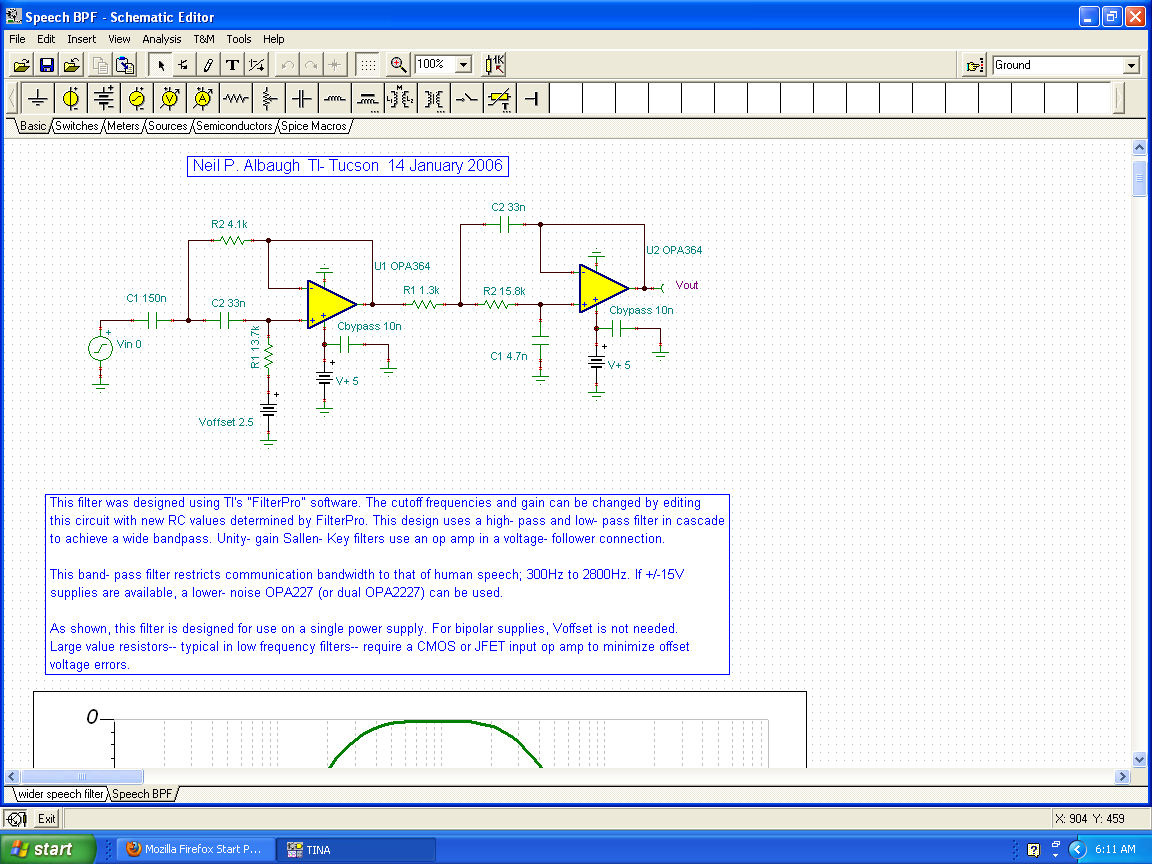Open the Analysis menu
This screenshot has width=1152, height=864.
pos(162,39)
